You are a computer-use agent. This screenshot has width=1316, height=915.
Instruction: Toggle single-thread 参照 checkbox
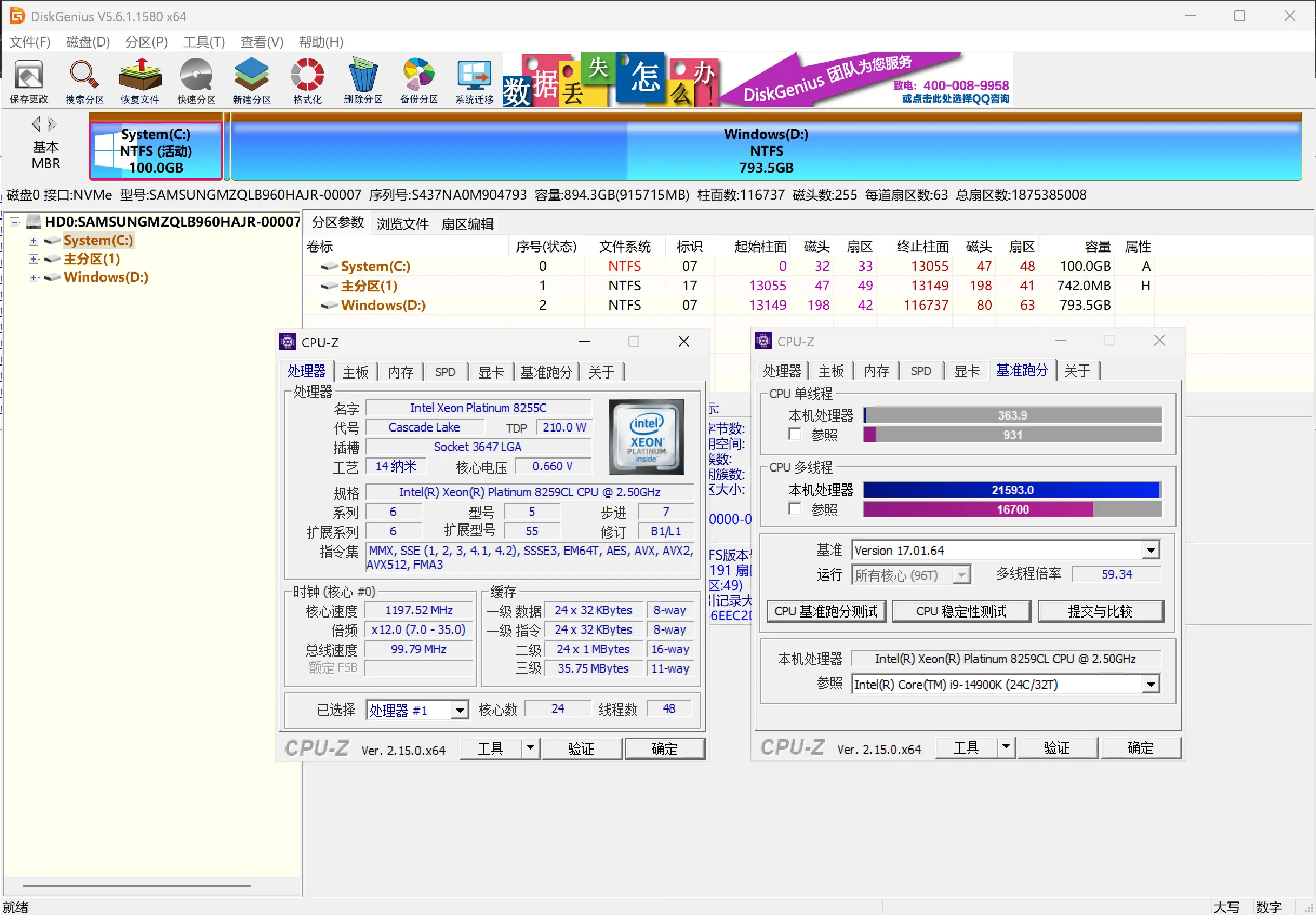pos(795,434)
